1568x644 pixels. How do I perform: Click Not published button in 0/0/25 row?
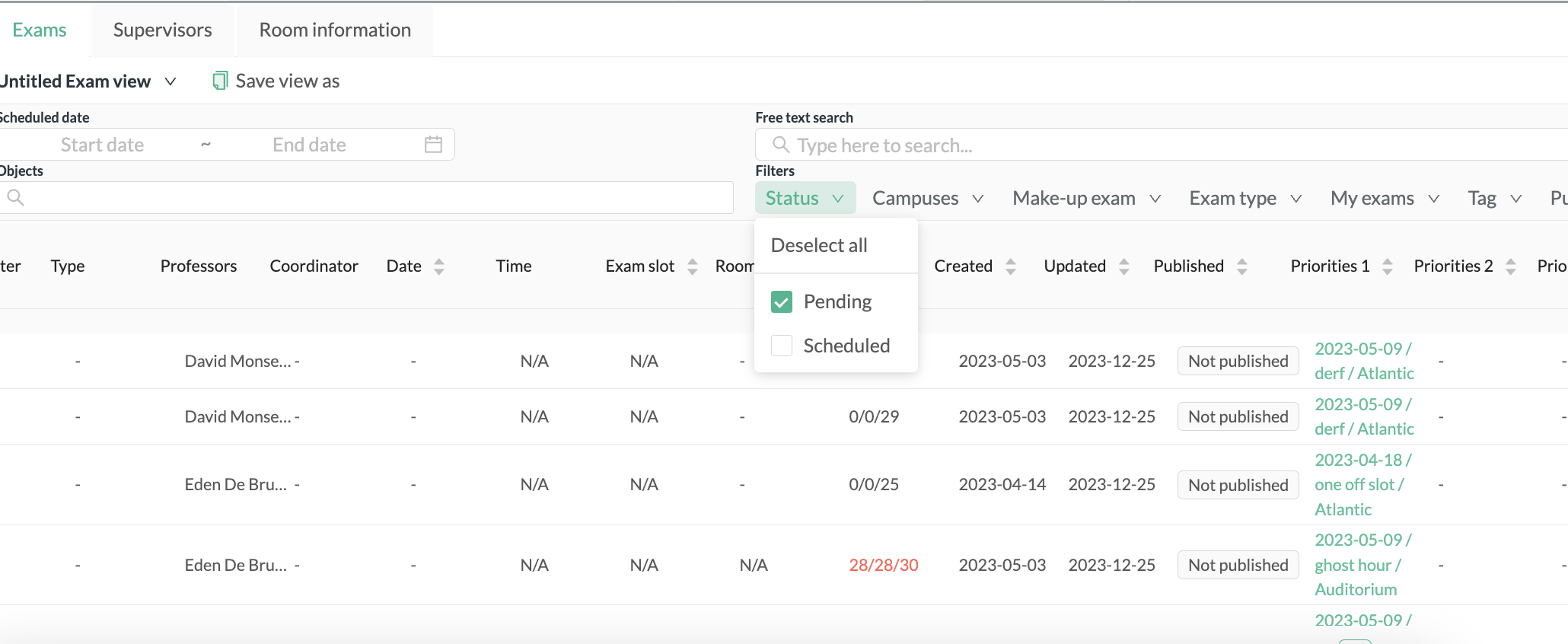(x=1238, y=485)
